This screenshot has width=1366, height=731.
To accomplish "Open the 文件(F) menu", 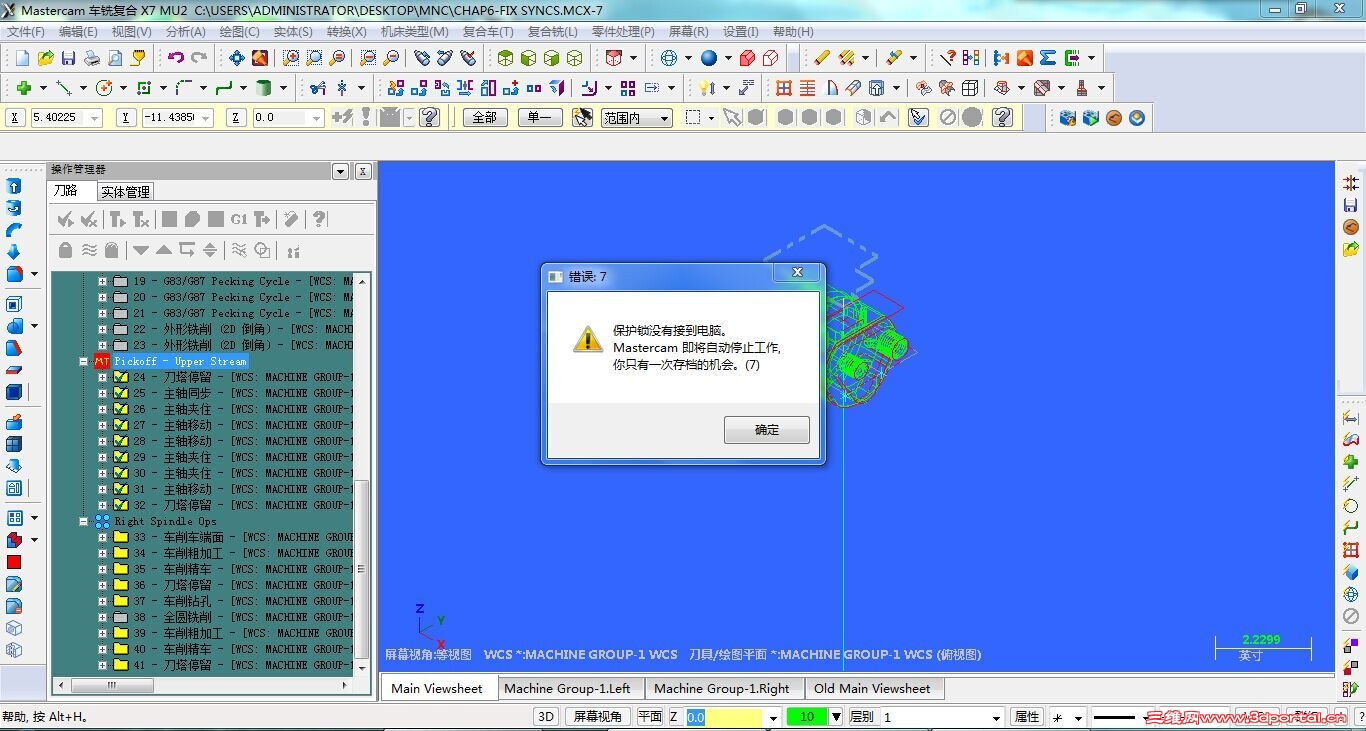I will [26, 32].
